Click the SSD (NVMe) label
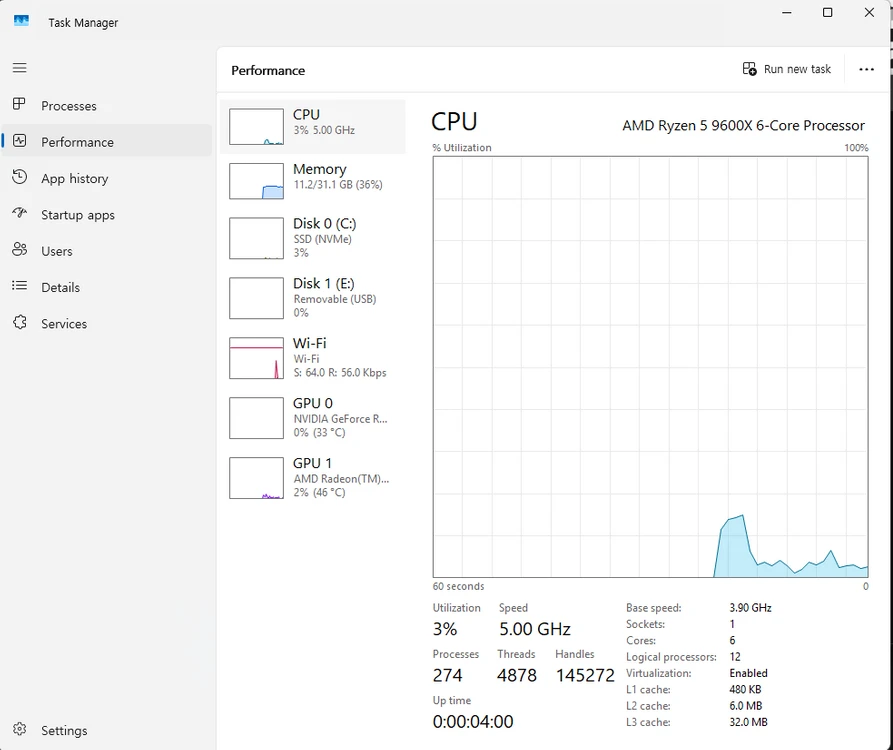 [x=322, y=239]
